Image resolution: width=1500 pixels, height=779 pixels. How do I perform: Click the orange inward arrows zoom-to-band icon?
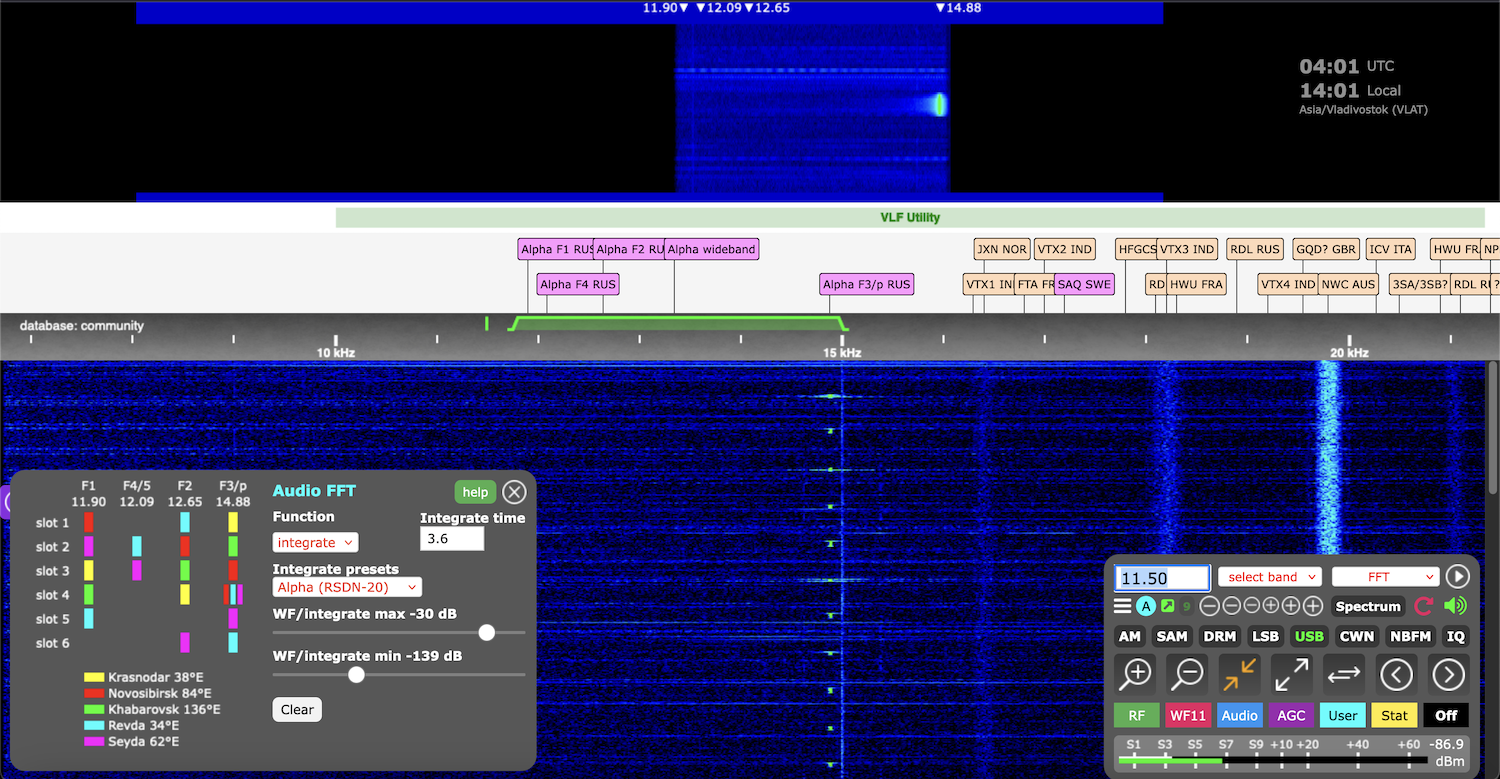click(1240, 674)
